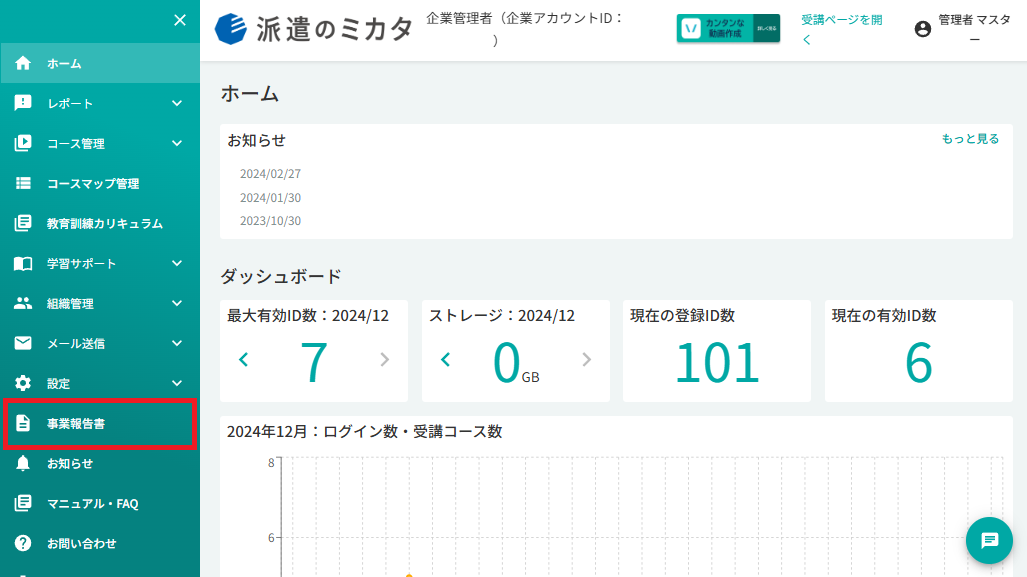Viewport: 1027px width, 577px height.
Task: Click the 2024/01/30 notice entry
Action: tap(271, 197)
